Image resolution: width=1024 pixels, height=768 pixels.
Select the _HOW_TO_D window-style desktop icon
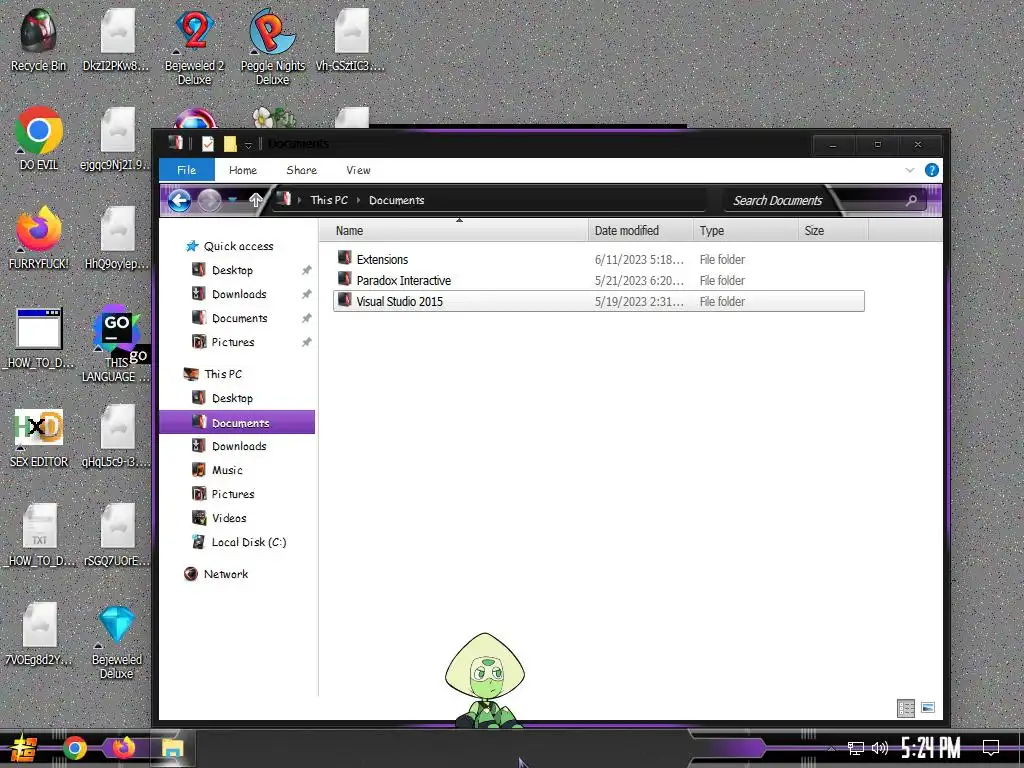coord(39,336)
